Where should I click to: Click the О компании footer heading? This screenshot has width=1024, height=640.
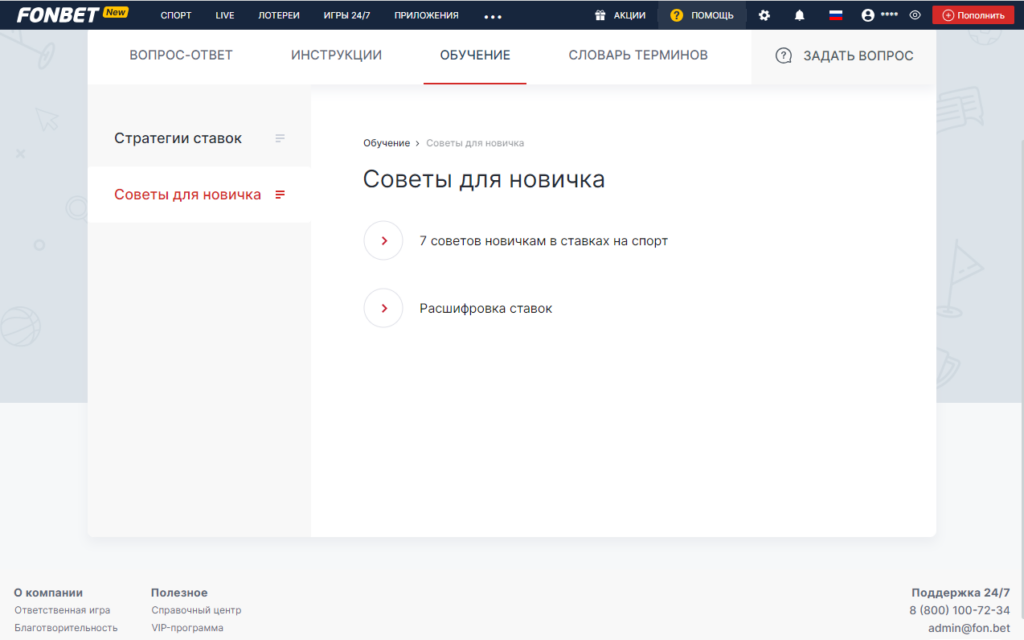48,592
